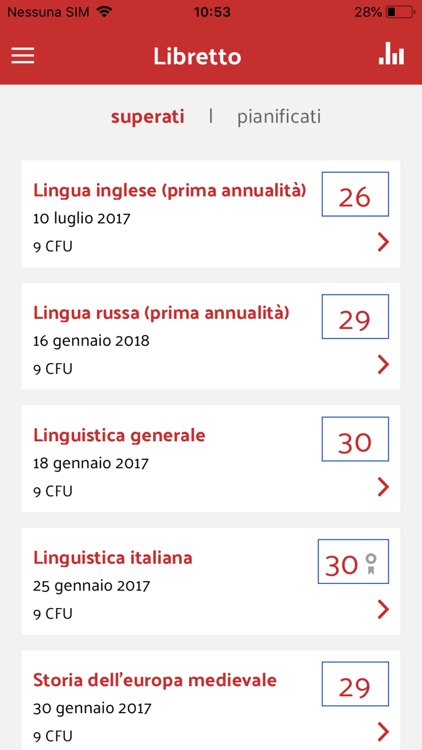Image resolution: width=422 pixels, height=750 pixels.
Task: Tap the grade 26 box
Action: 355,194
